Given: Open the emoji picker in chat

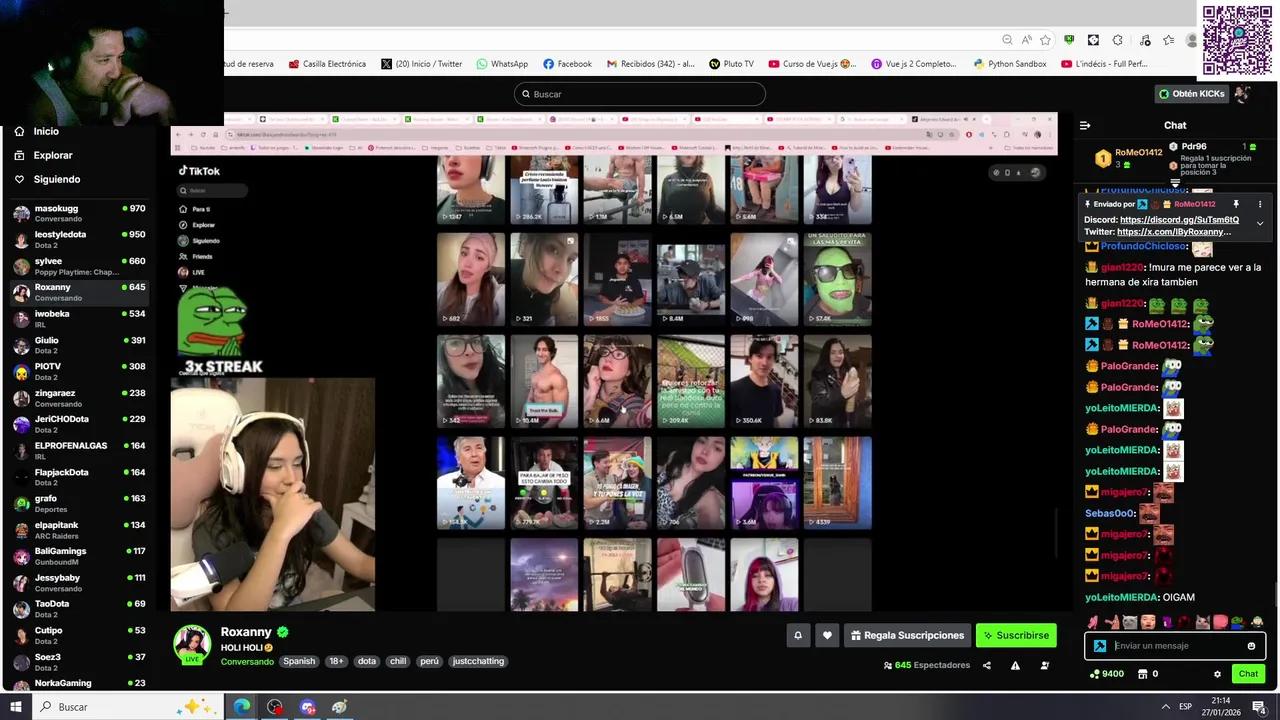Looking at the screenshot, I should [x=1251, y=646].
